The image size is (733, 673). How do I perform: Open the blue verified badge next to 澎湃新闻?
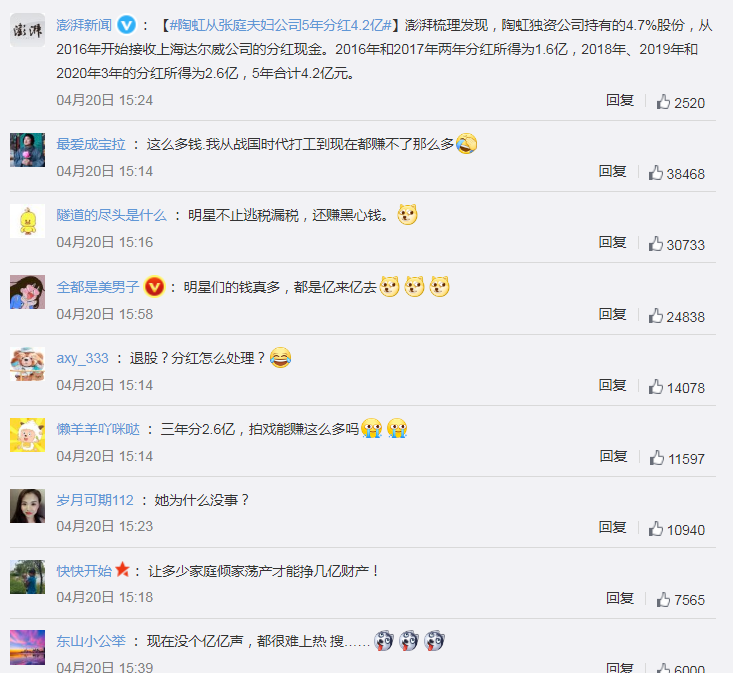click(x=126, y=25)
